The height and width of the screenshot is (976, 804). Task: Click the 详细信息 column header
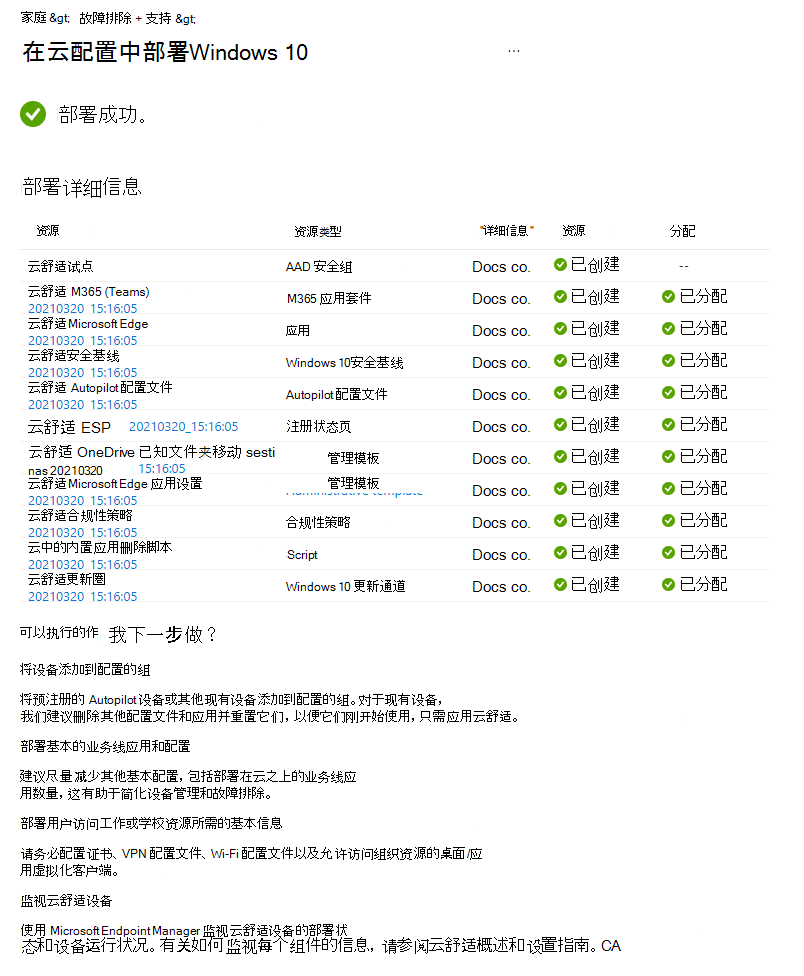coord(507,230)
